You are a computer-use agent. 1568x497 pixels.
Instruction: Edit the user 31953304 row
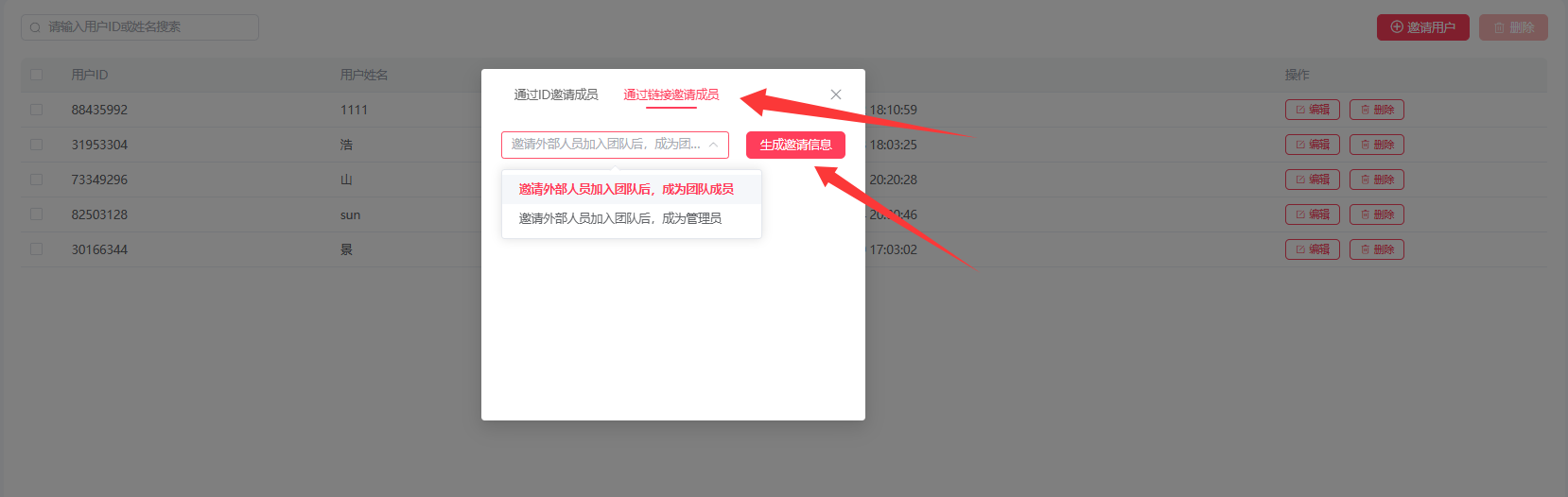[1312, 145]
